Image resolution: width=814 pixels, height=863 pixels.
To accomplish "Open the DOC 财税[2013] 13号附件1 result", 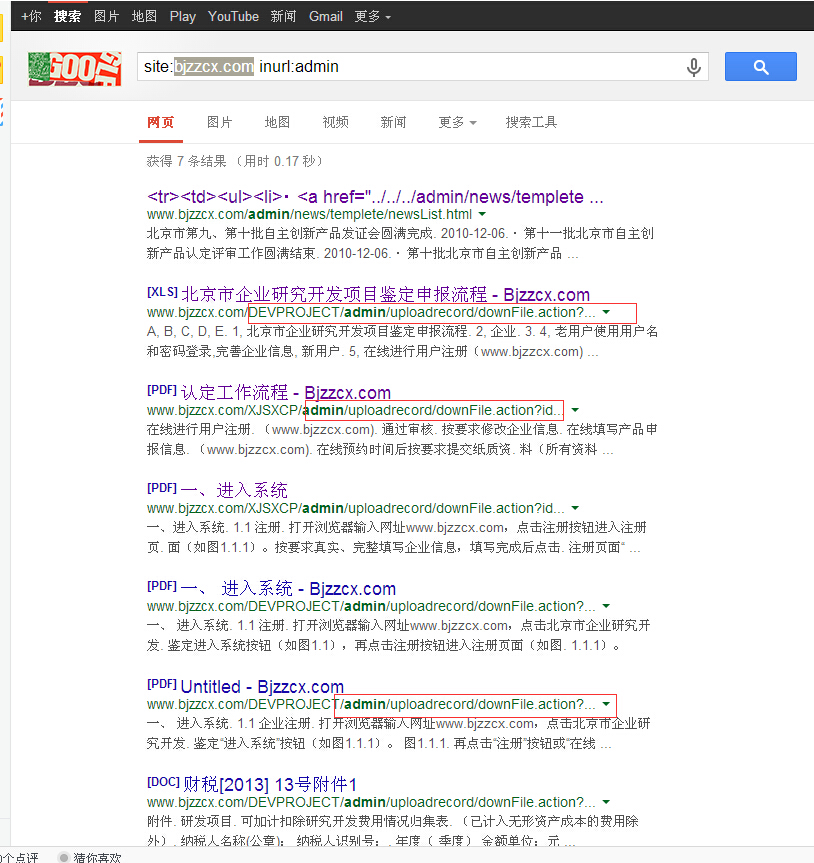I will [x=270, y=784].
